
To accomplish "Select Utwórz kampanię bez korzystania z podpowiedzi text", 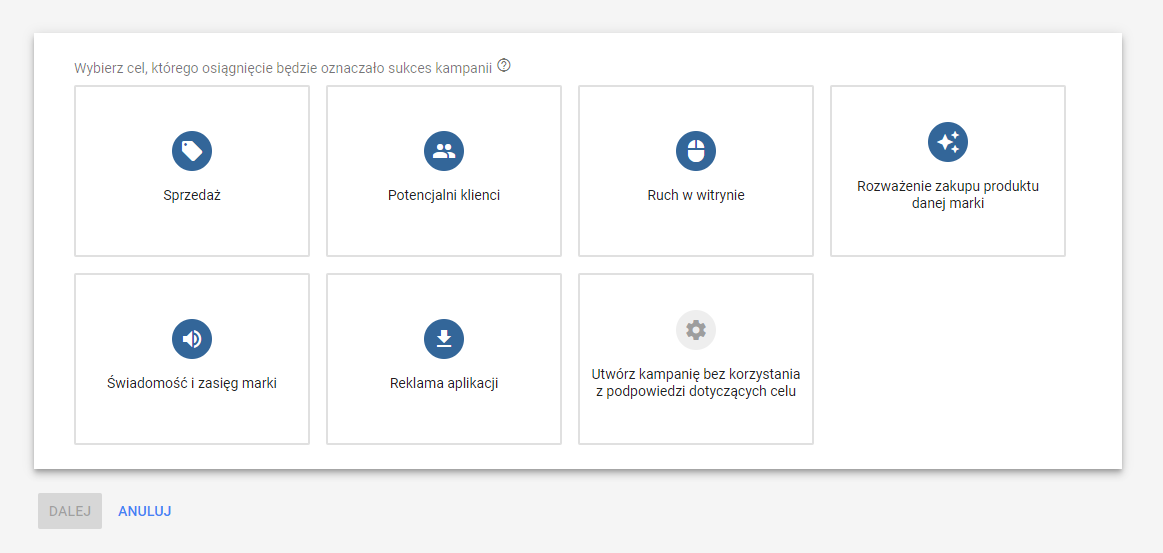I will pyautogui.click(x=696, y=383).
